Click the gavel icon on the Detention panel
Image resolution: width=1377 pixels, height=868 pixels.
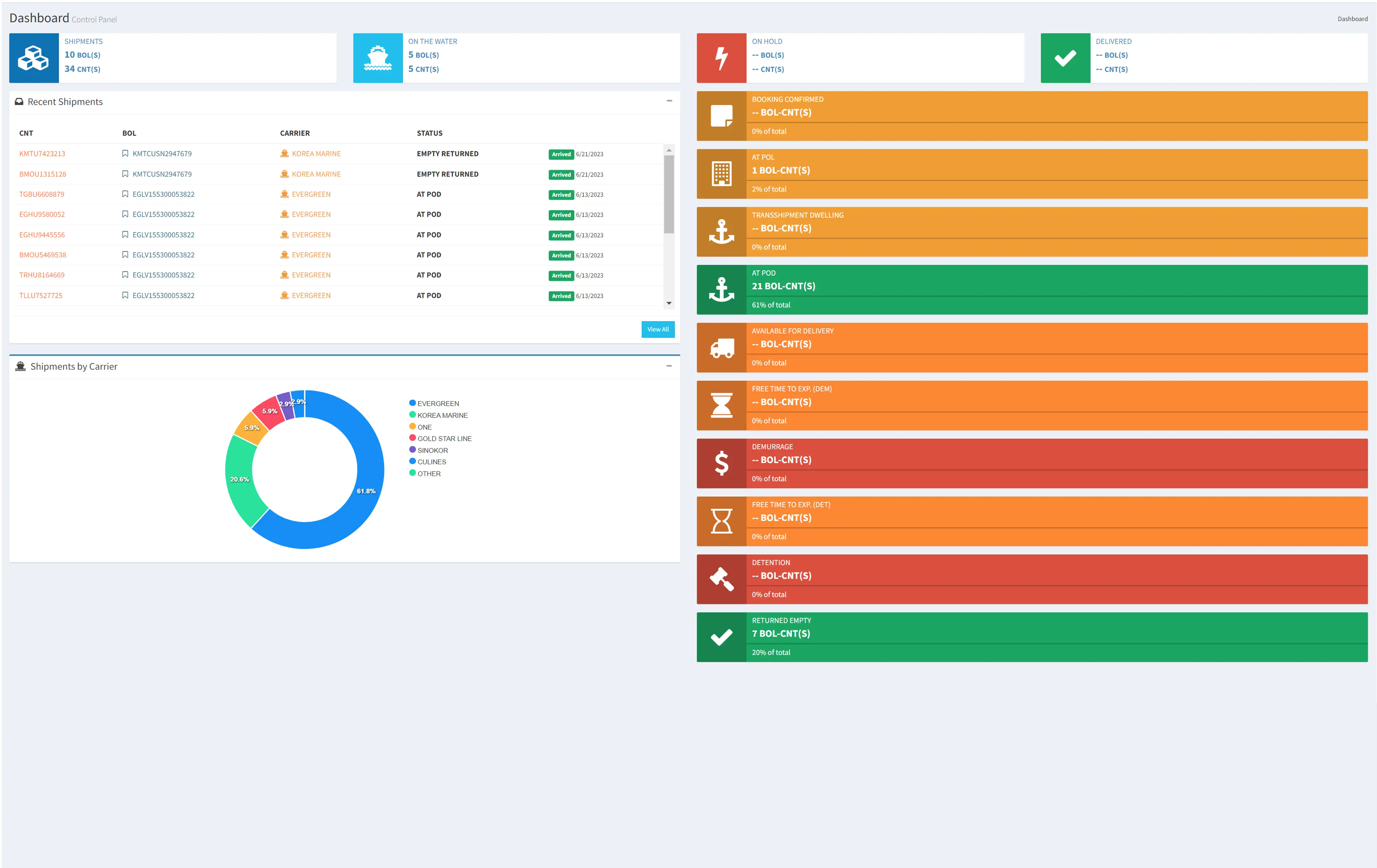point(722,579)
